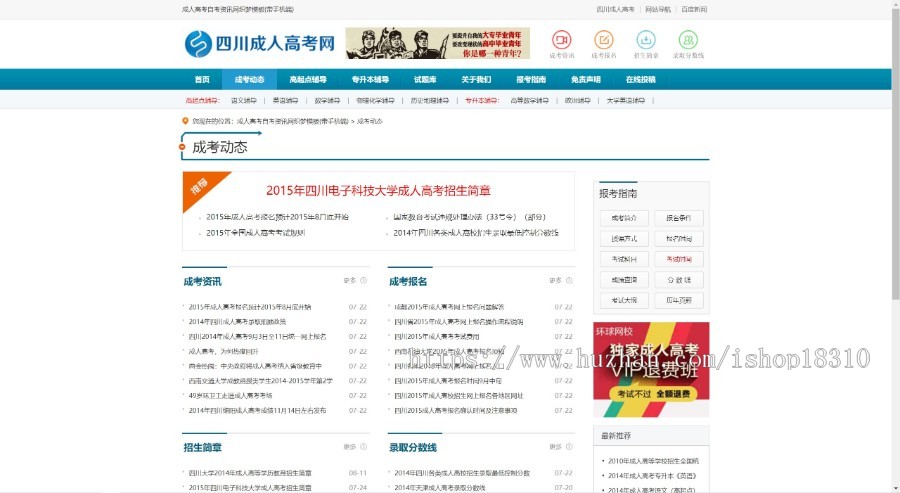Click the 成考动态 breadcrumb link
This screenshot has width=900, height=493.
point(370,121)
